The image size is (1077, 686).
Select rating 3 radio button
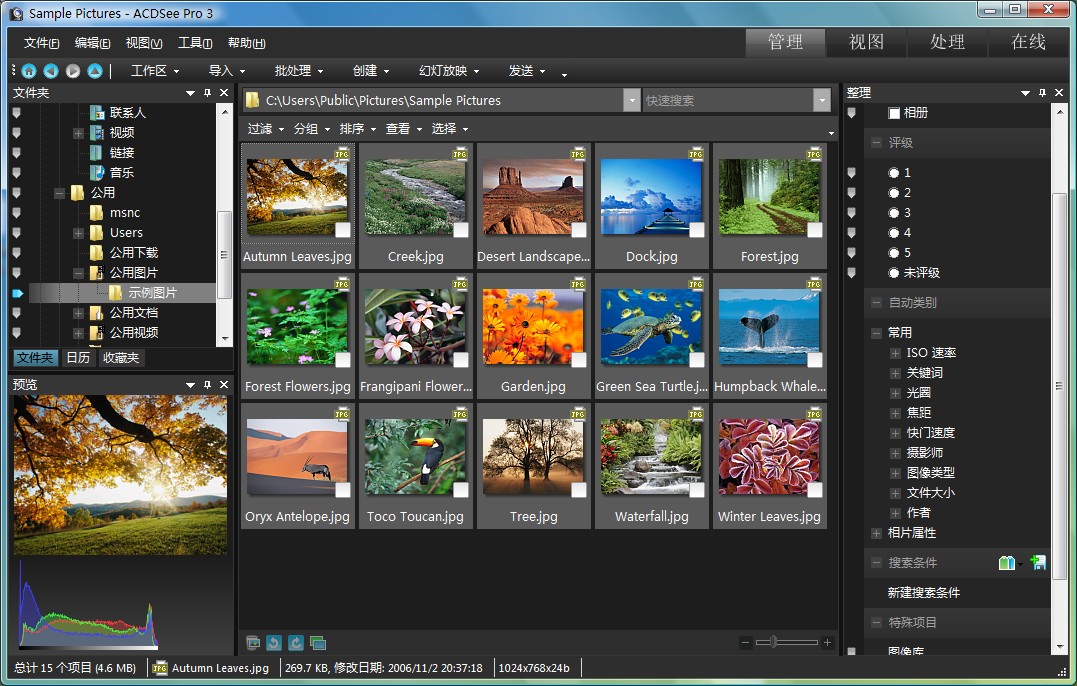pyautogui.click(x=894, y=213)
